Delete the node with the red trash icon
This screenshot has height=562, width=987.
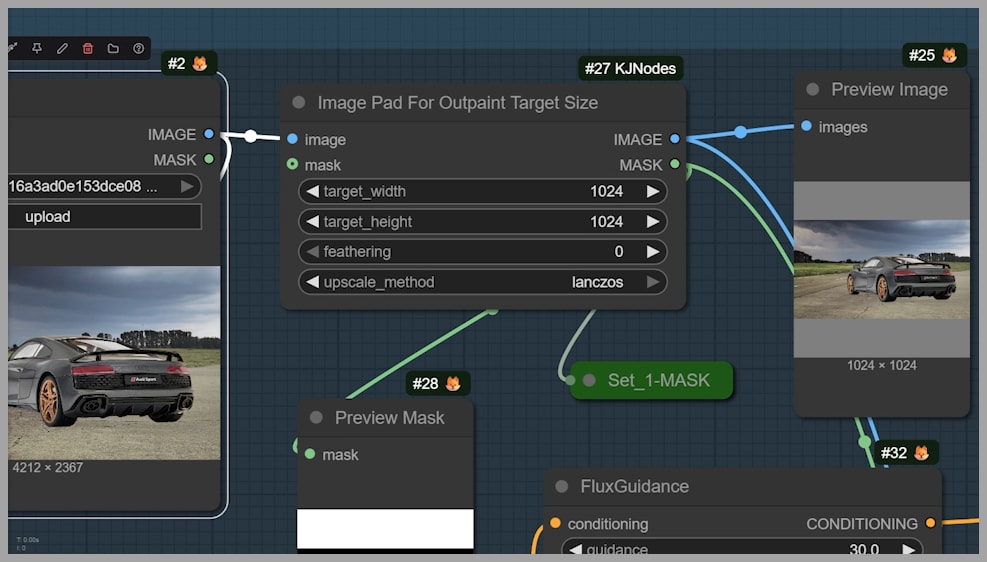88,48
